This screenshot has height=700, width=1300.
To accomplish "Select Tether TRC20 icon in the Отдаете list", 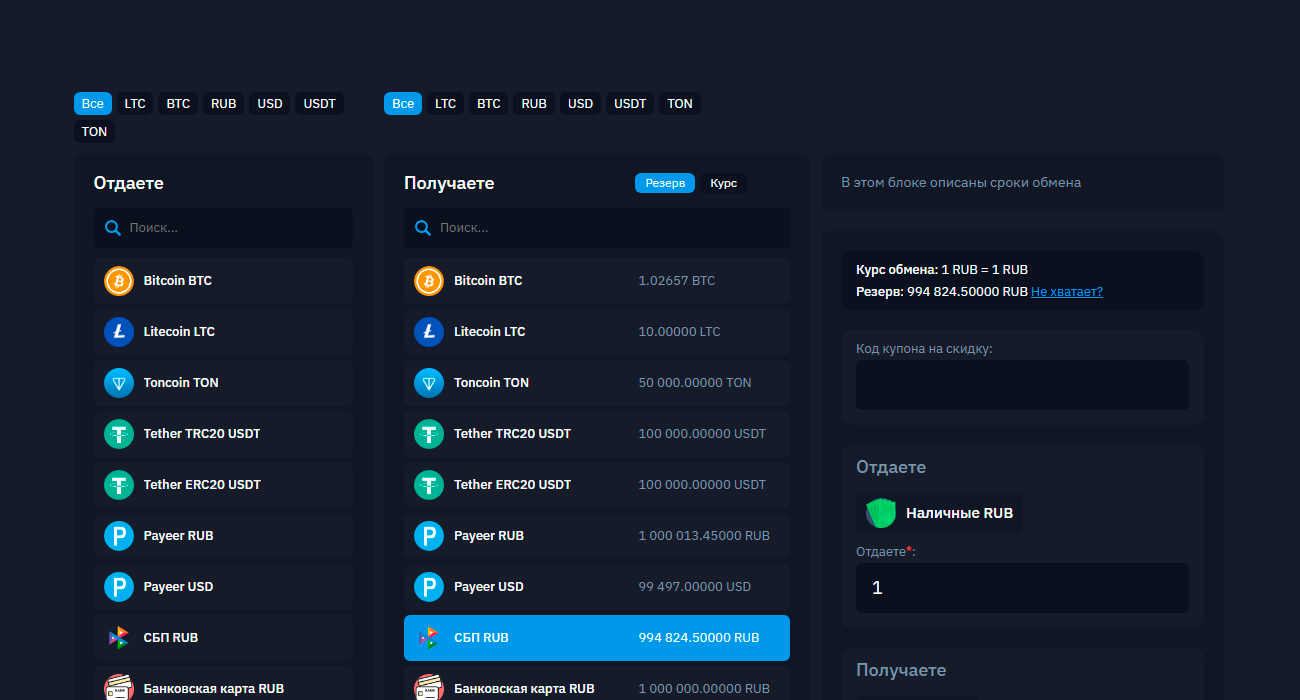I will tap(119, 434).
